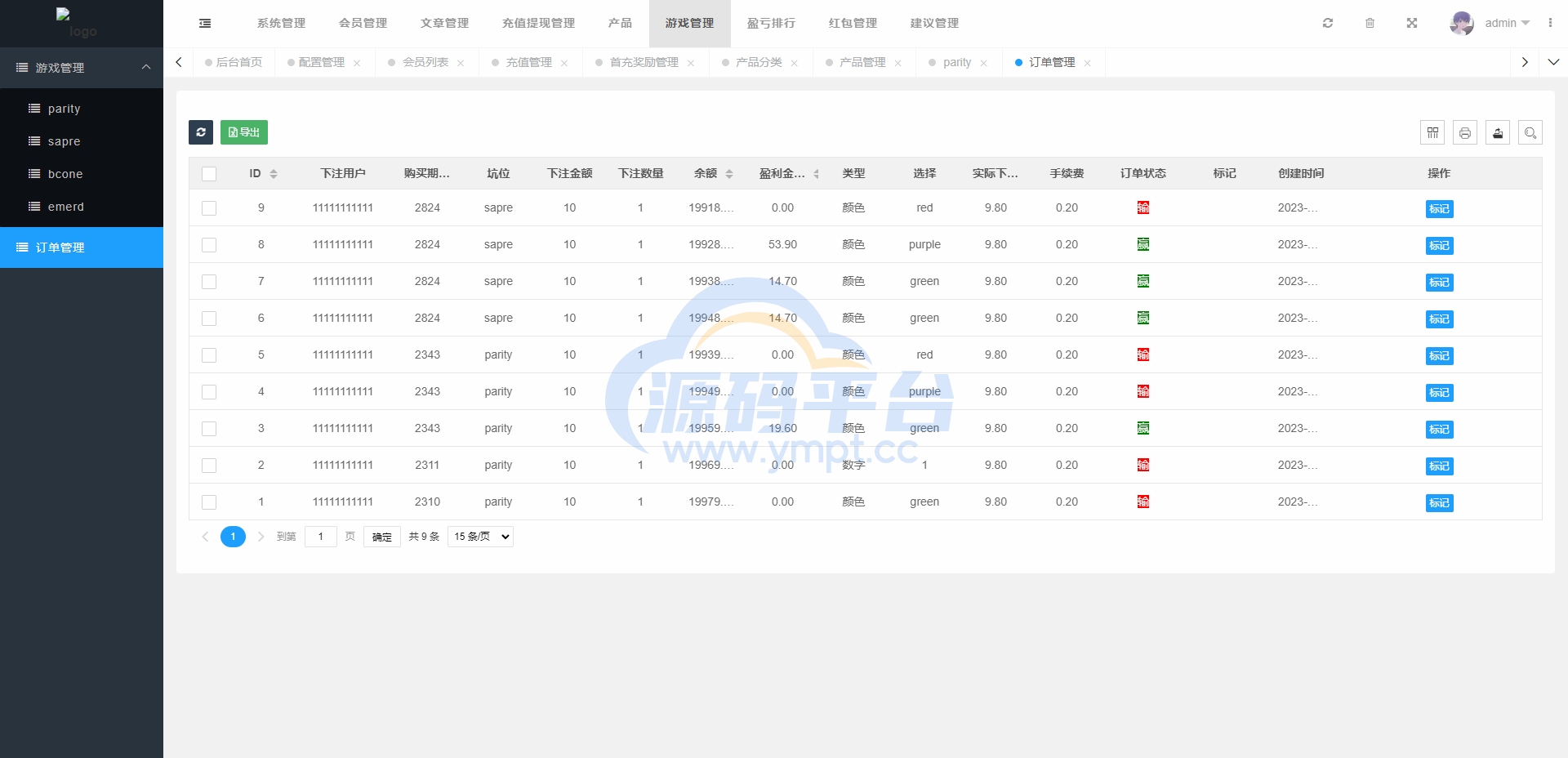Open the admin user dropdown

1507,23
